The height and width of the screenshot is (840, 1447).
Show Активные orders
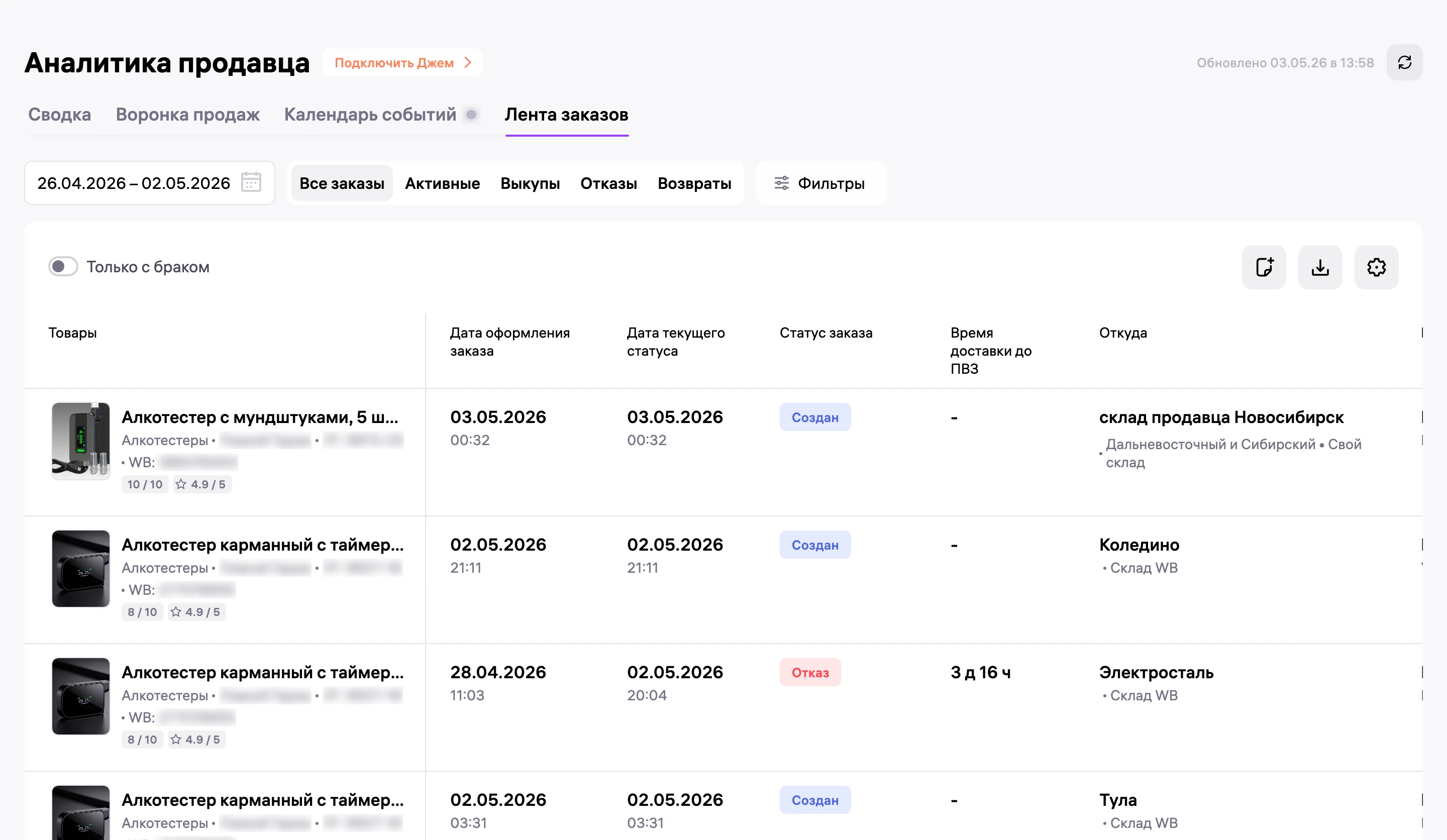click(x=442, y=183)
